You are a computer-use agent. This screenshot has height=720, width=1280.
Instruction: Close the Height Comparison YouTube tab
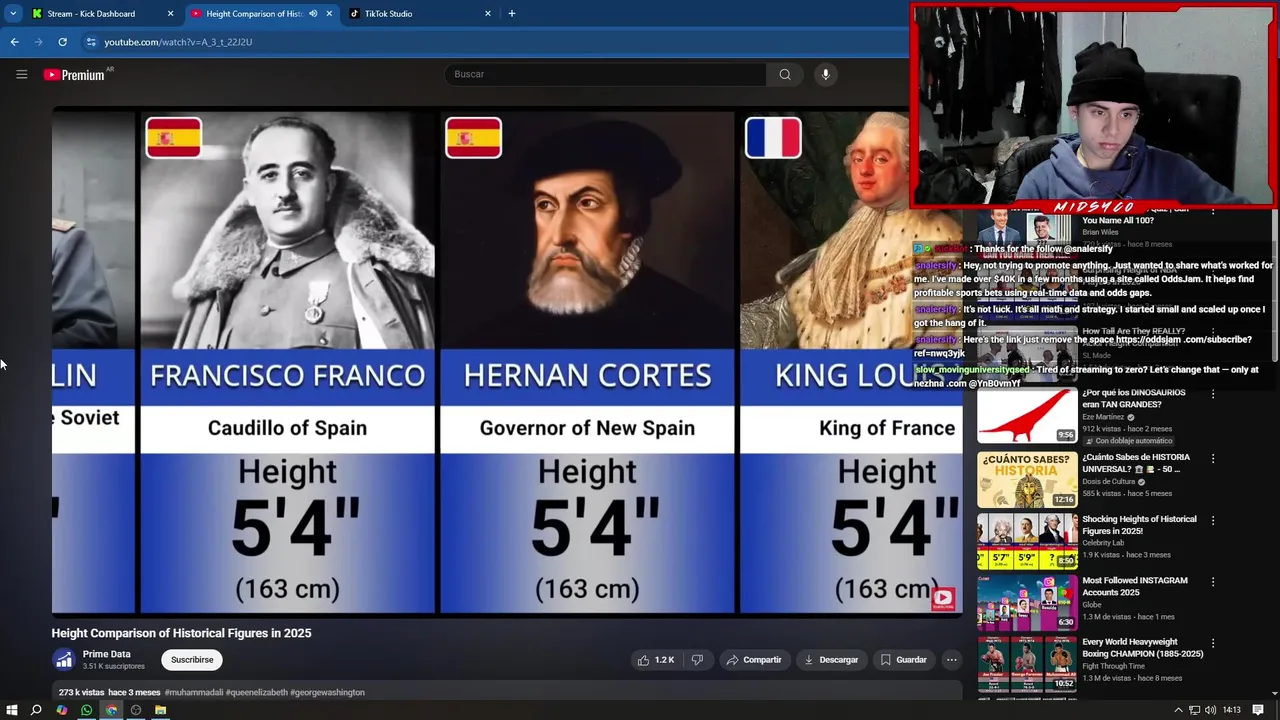(329, 14)
